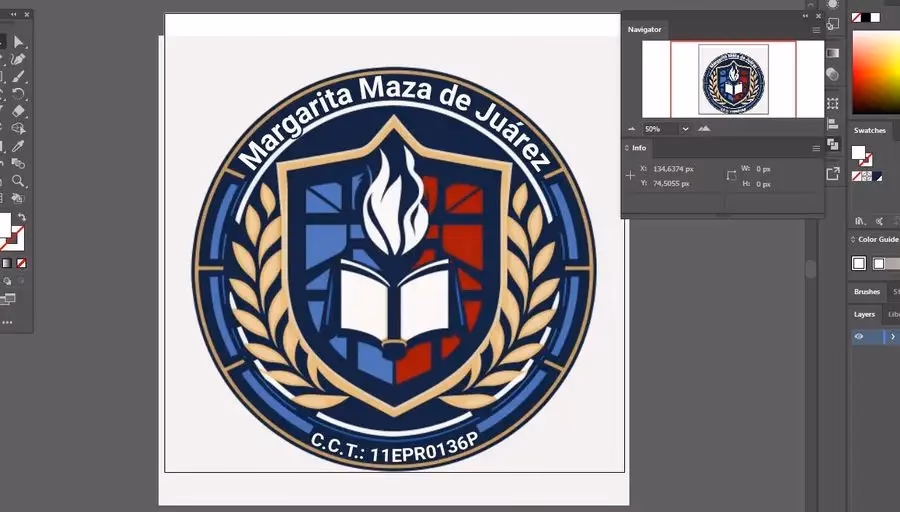Viewport: 900px width, 512px height.
Task: Swap fill and stroke colors in toolbar
Action: (22, 217)
